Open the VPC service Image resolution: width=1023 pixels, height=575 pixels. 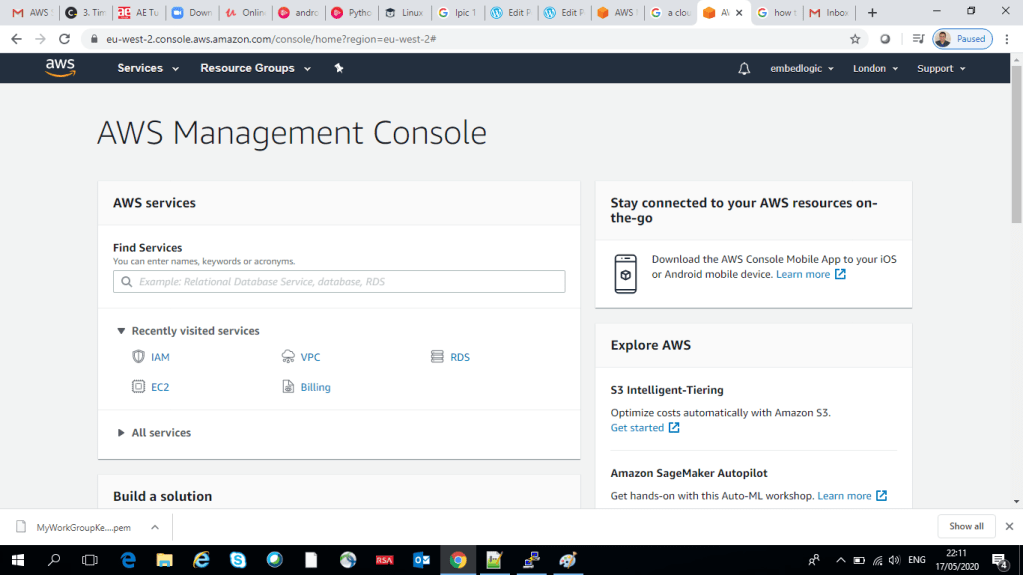310,357
